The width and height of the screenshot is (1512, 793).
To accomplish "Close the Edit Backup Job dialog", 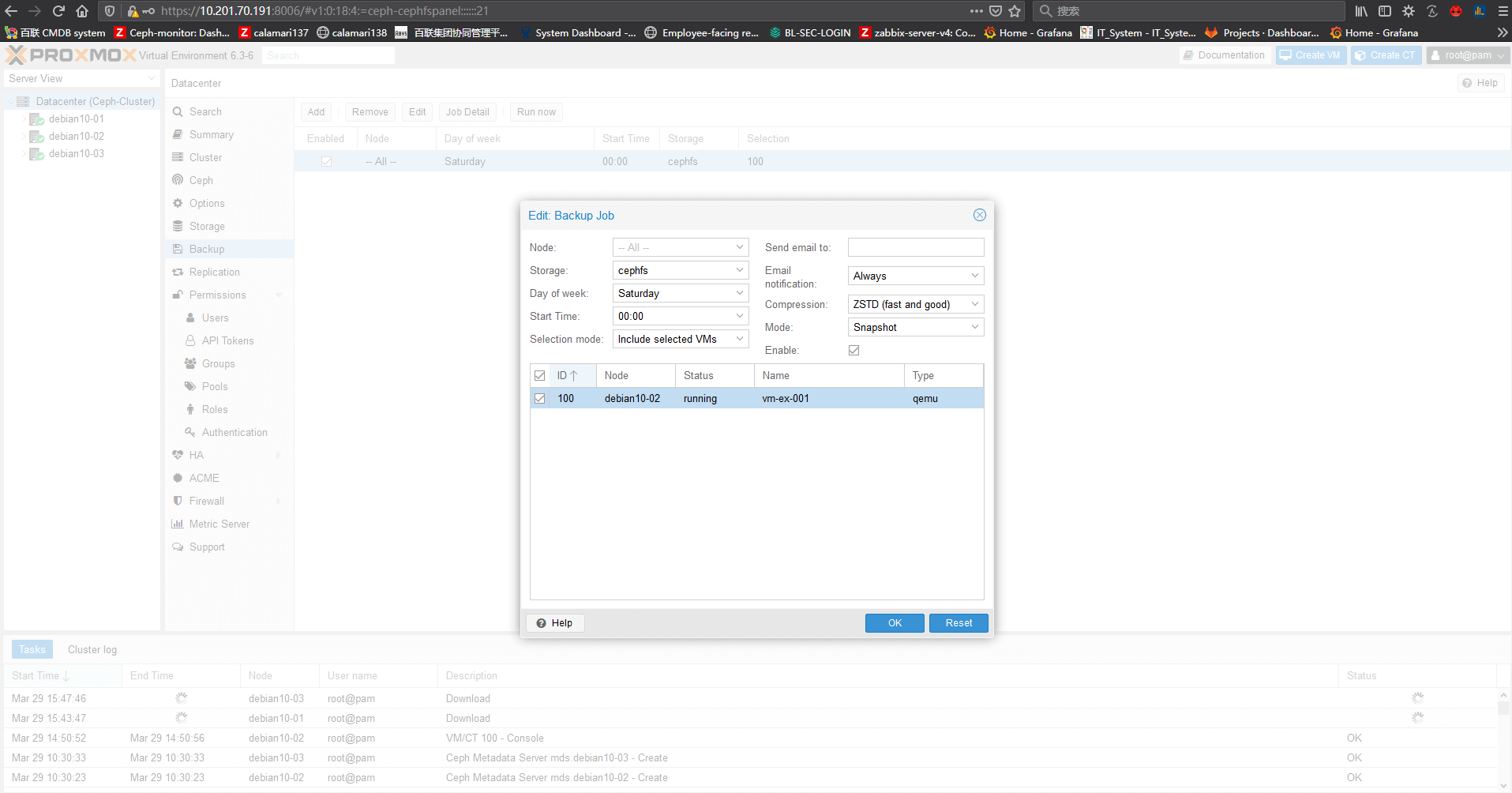I will pyautogui.click(x=980, y=215).
